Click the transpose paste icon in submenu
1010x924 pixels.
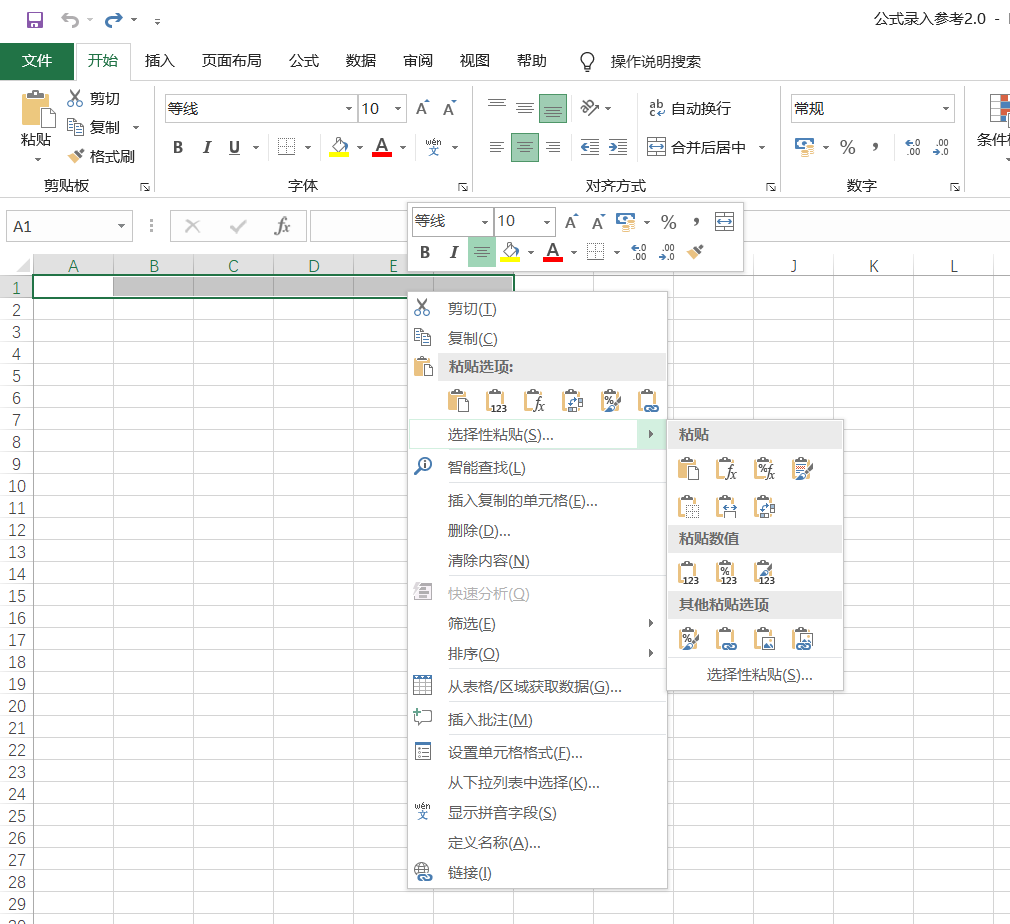(x=764, y=507)
